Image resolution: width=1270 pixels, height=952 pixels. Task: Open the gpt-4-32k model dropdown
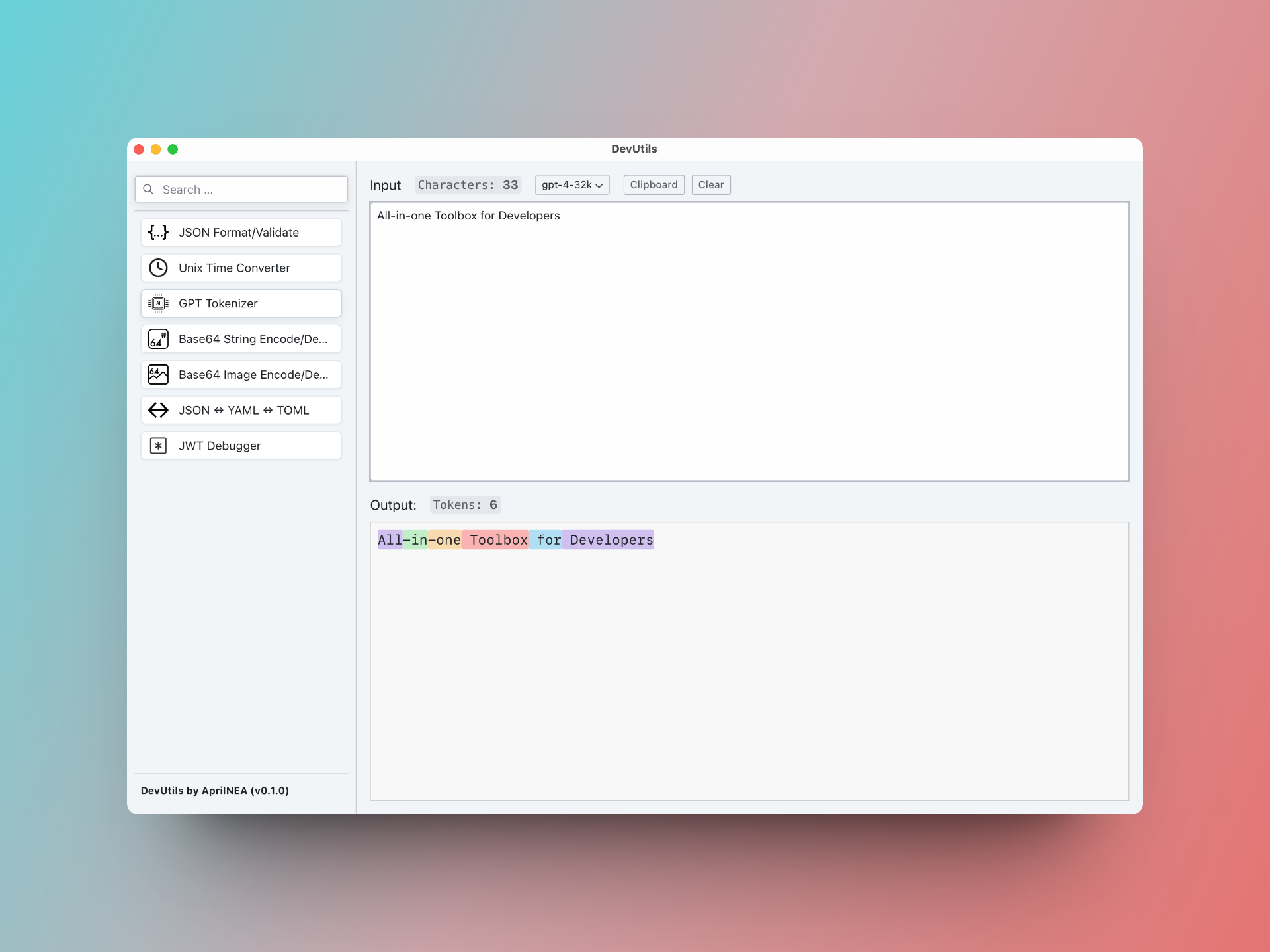(x=572, y=185)
